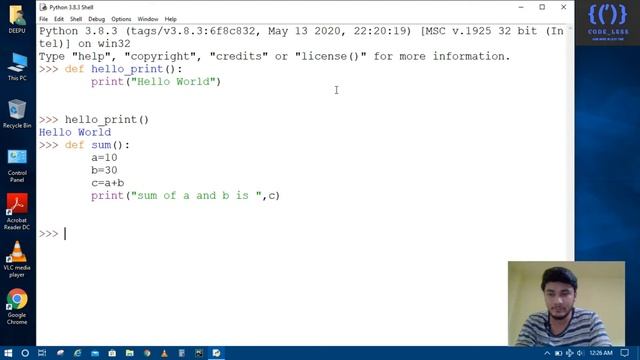640x360 pixels.
Task: Open the Edit menu in IDLE
Action: pos(59,19)
